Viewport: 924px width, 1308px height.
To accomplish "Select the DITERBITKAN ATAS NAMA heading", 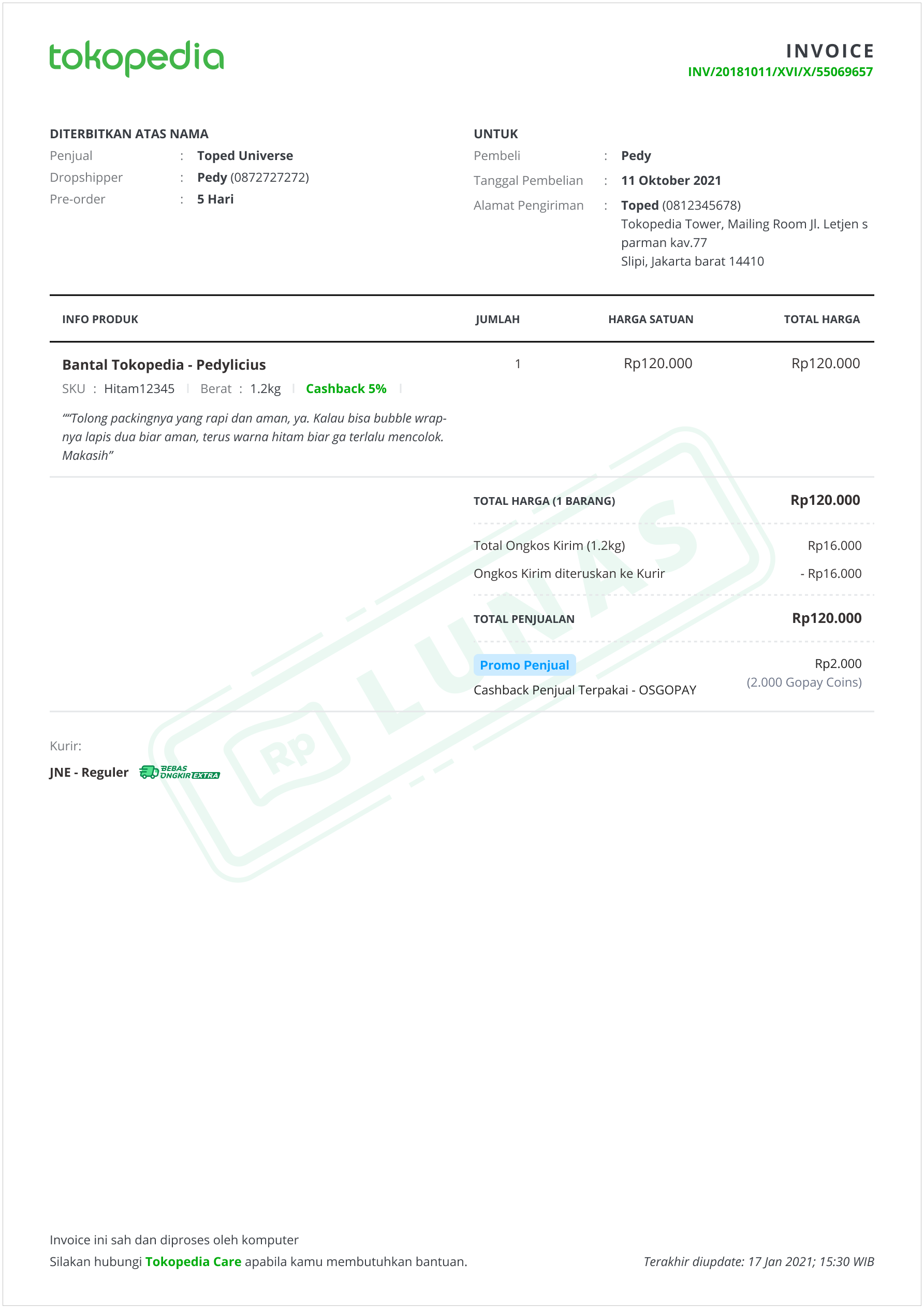I will point(129,134).
